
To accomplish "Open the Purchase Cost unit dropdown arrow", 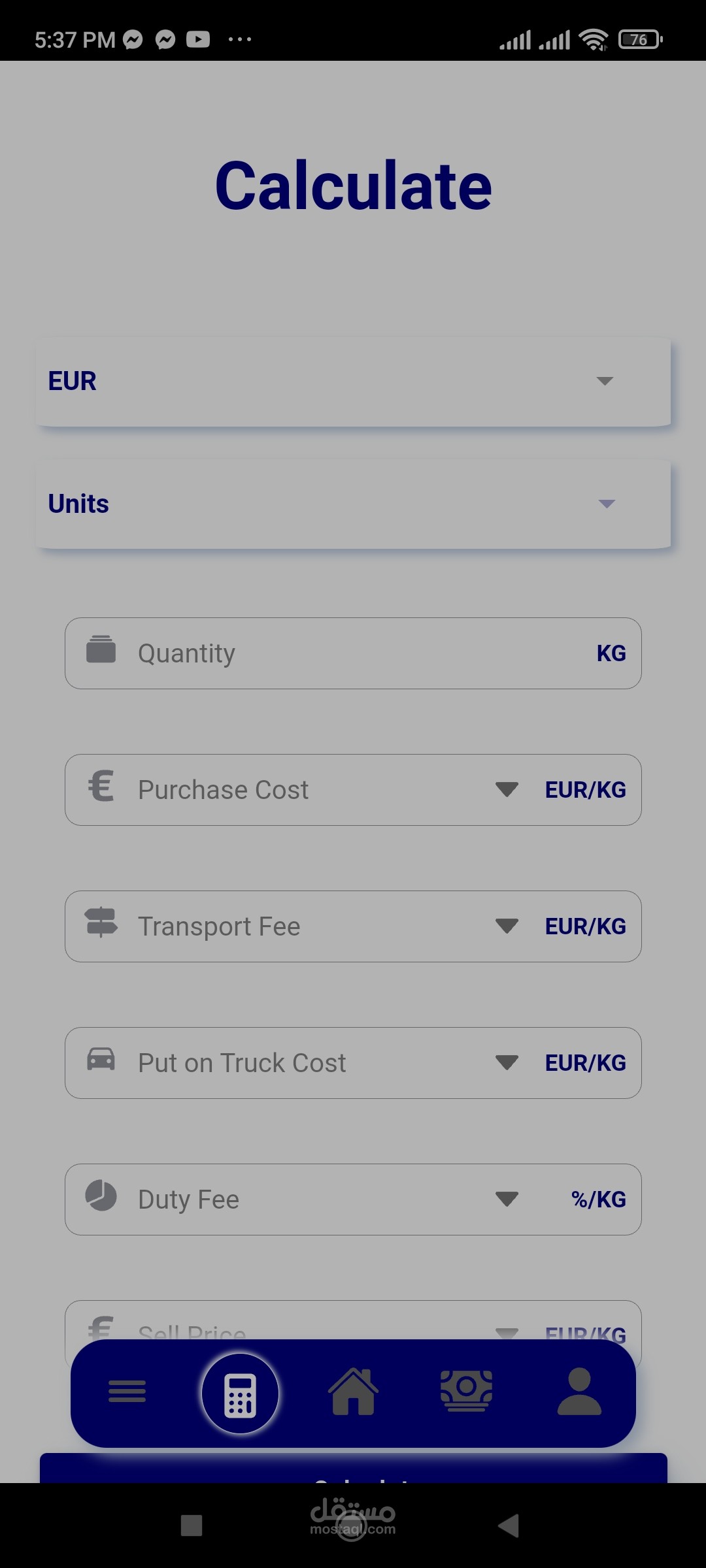I will click(507, 790).
